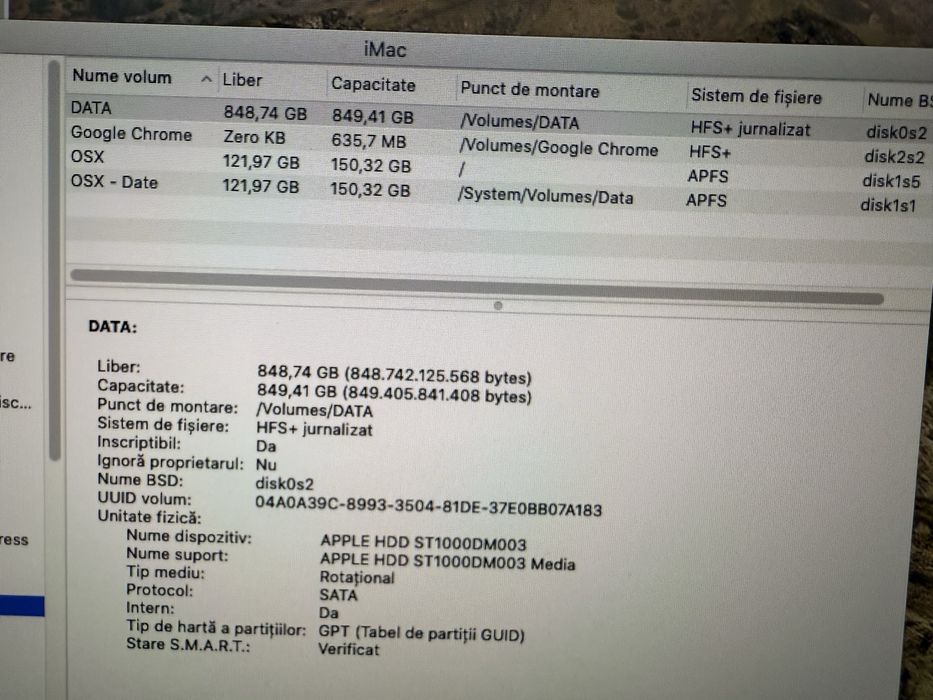Viewport: 933px width, 700px height.
Task: Click disk1s1 BSD name cell
Action: coord(888,205)
